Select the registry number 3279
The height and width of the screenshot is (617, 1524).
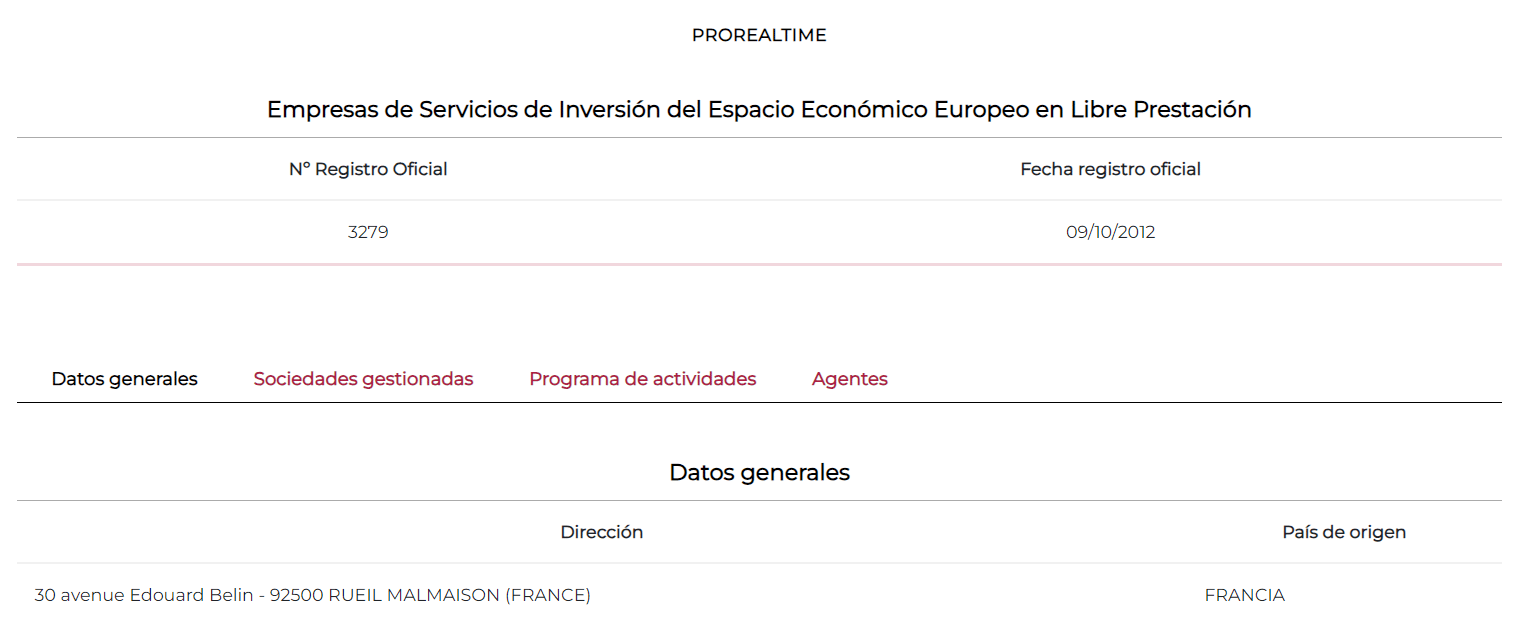pyautogui.click(x=368, y=232)
